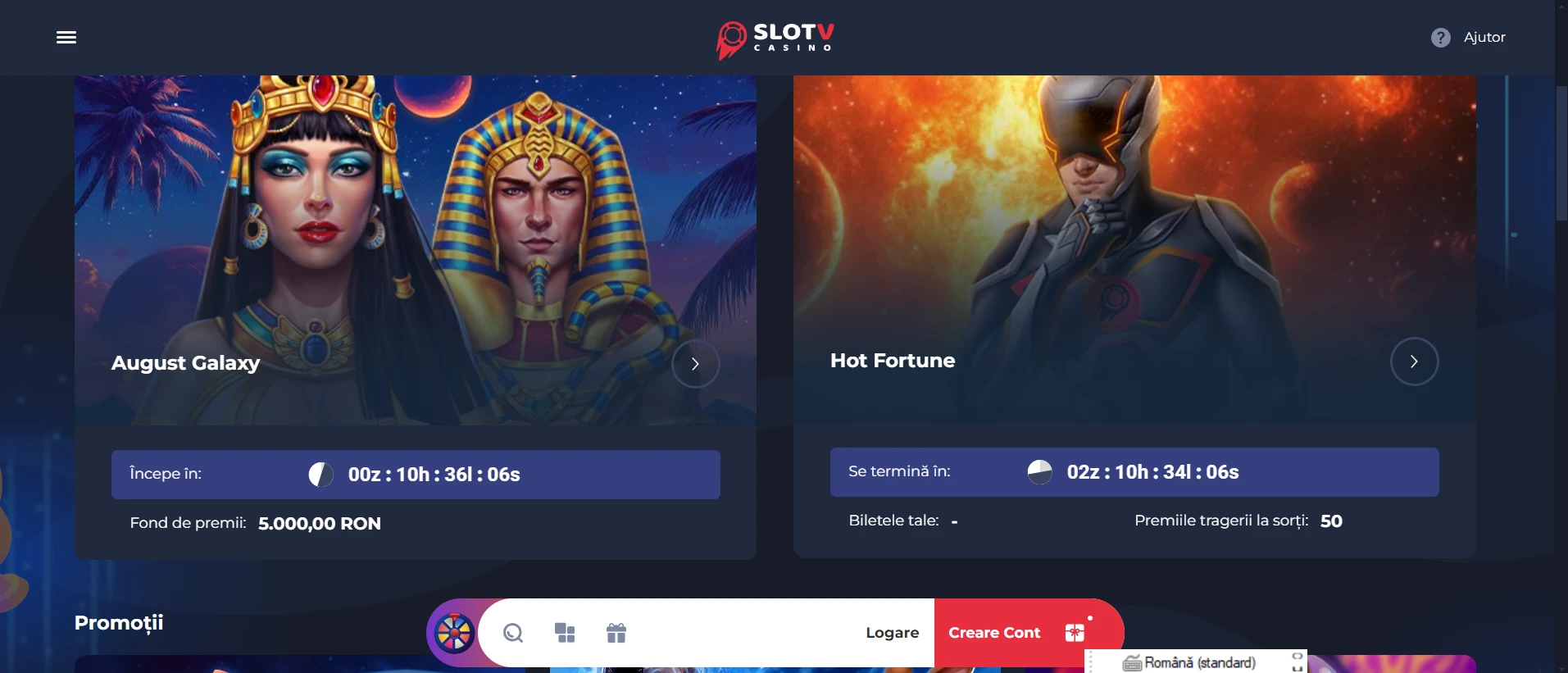
Task: Click the Hot Fortune countdown timer bar
Action: click(1134, 472)
